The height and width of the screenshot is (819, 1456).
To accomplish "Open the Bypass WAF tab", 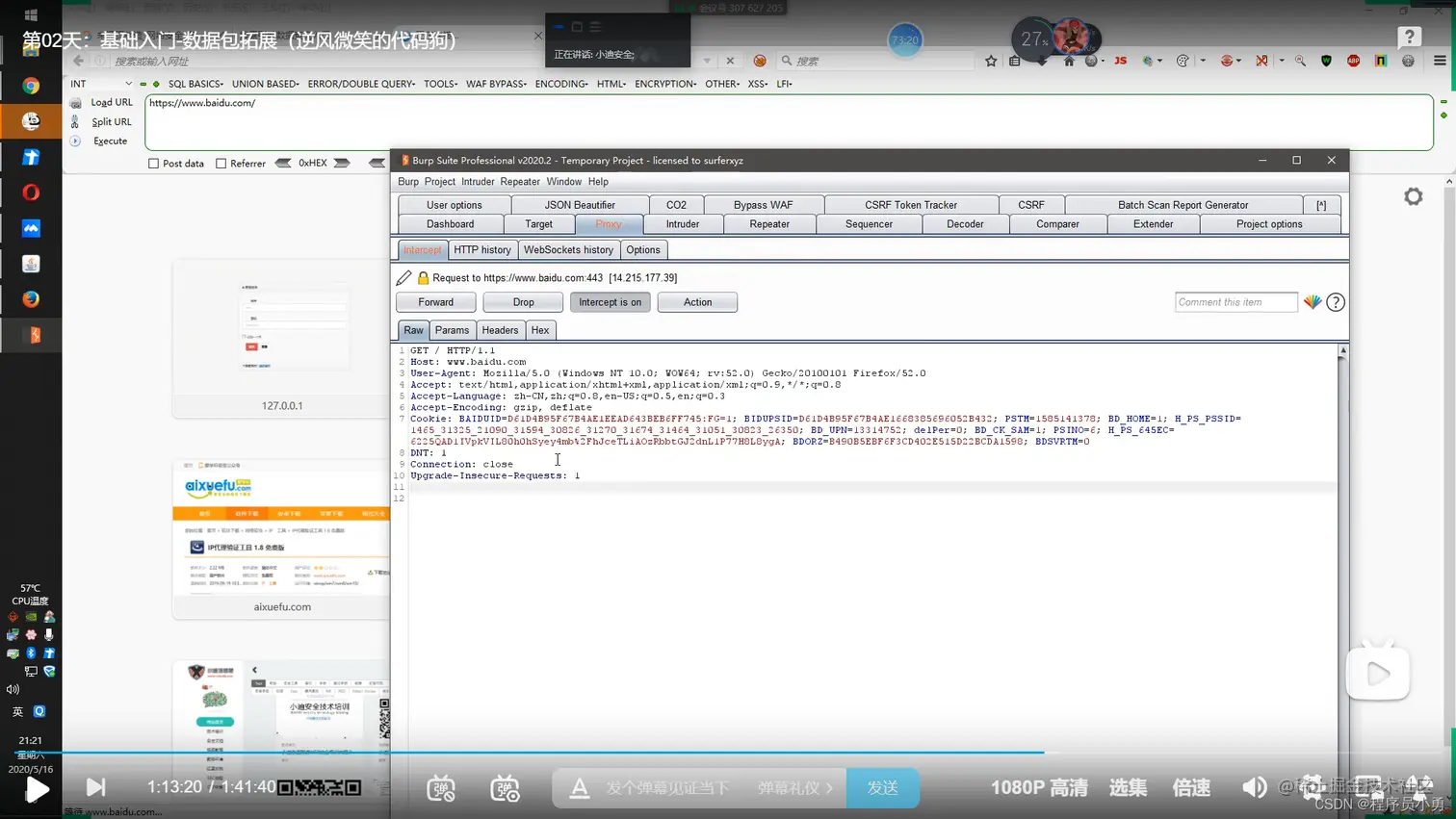I will click(763, 205).
